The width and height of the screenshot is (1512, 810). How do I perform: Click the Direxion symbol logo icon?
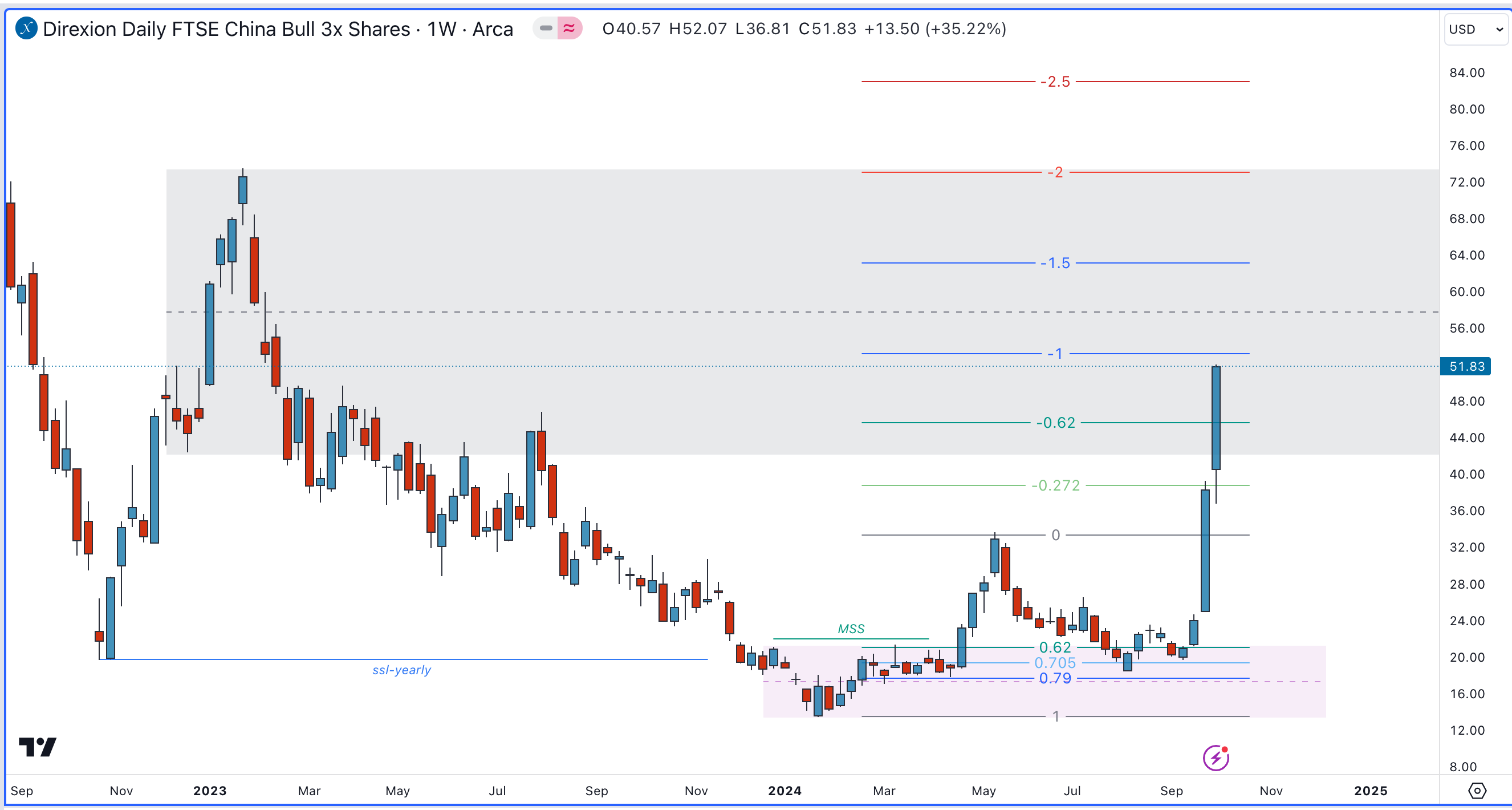point(26,28)
